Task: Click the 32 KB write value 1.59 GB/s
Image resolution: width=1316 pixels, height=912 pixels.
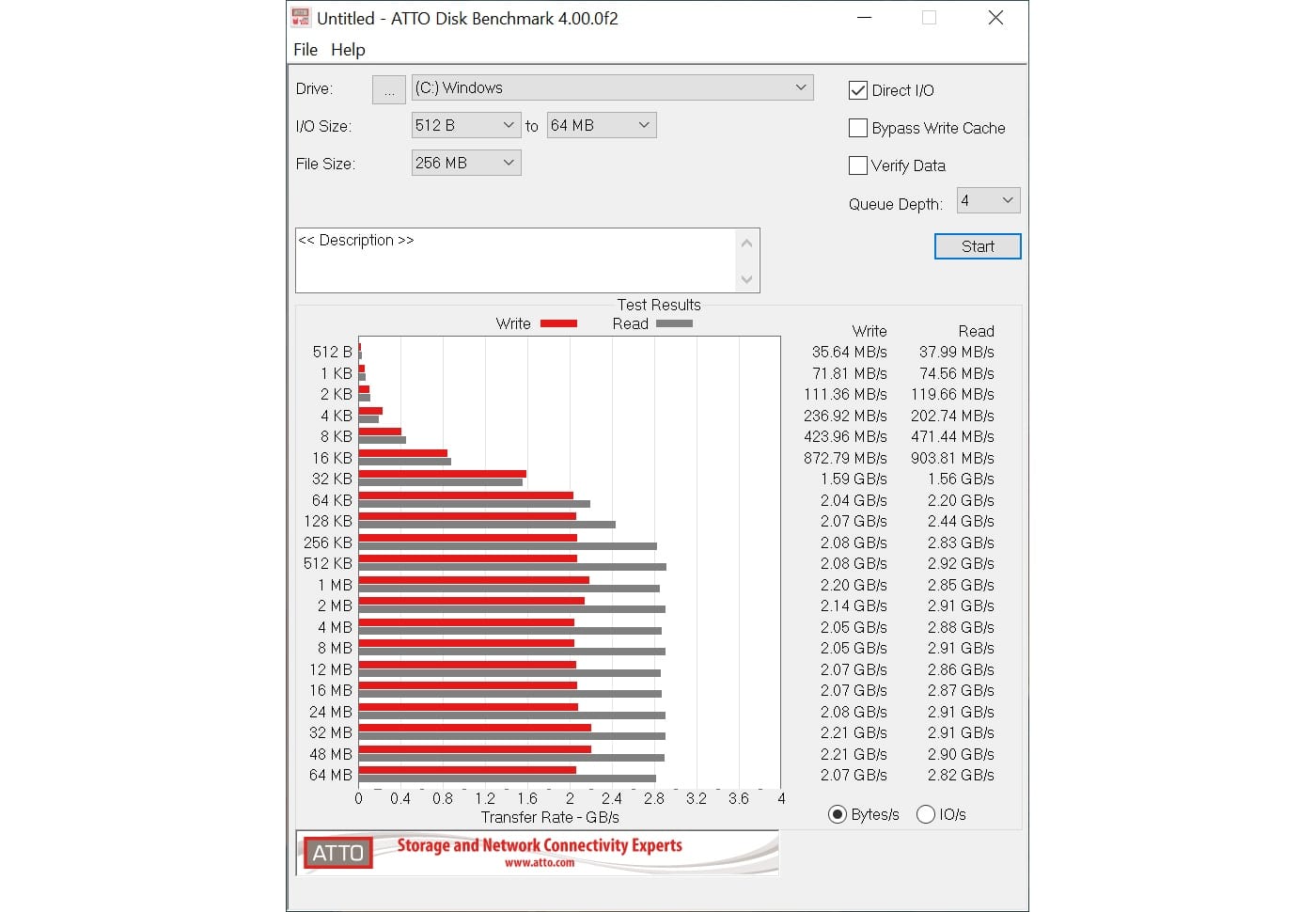Action: [854, 479]
